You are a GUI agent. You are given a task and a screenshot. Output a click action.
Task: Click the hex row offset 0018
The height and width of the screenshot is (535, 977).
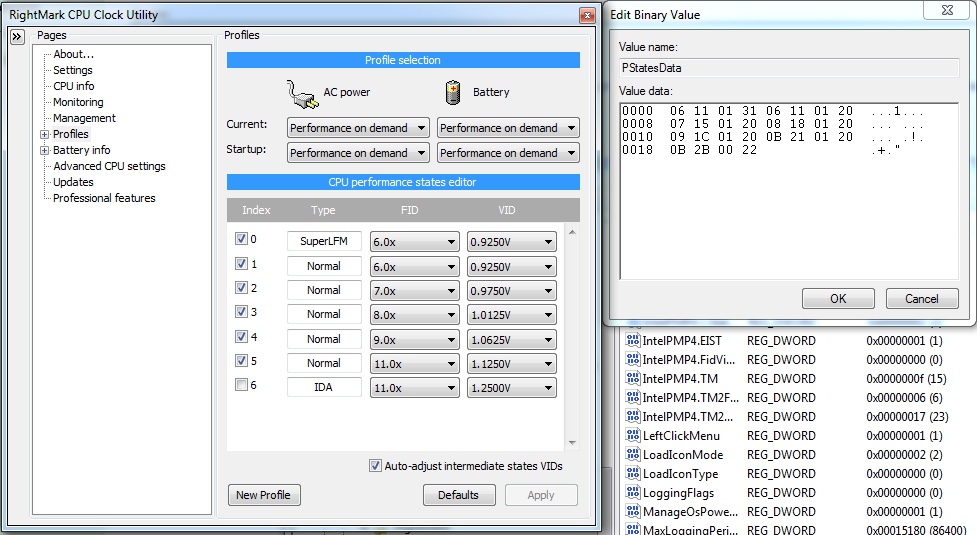click(637, 149)
